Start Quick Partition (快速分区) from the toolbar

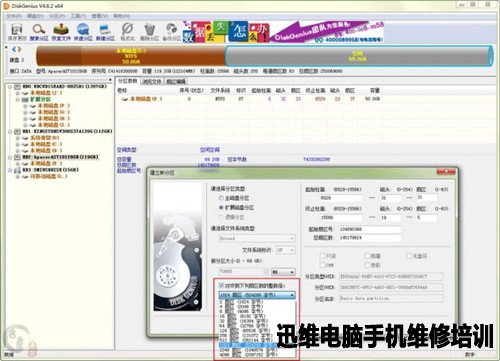[x=83, y=32]
